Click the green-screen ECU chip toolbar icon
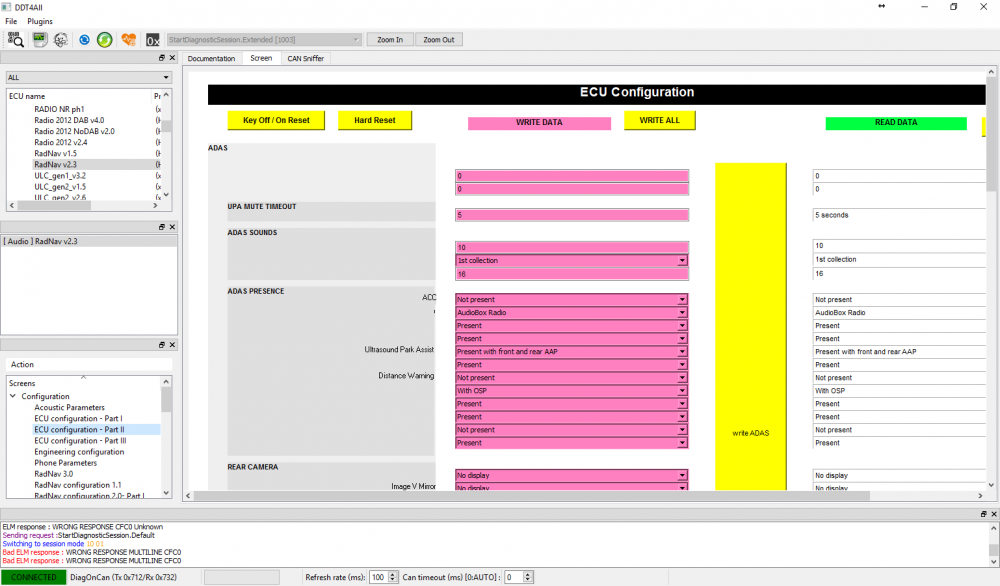 [40, 40]
